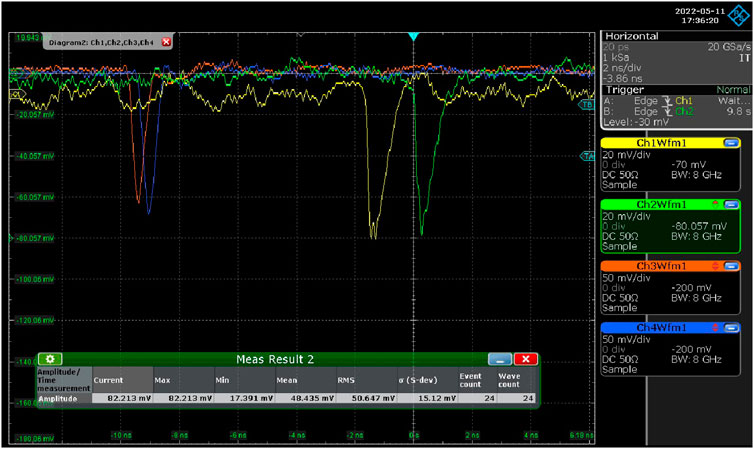Click the 2022-05-11 date and time display
This screenshot has width=754, height=449.
(x=700, y=16)
